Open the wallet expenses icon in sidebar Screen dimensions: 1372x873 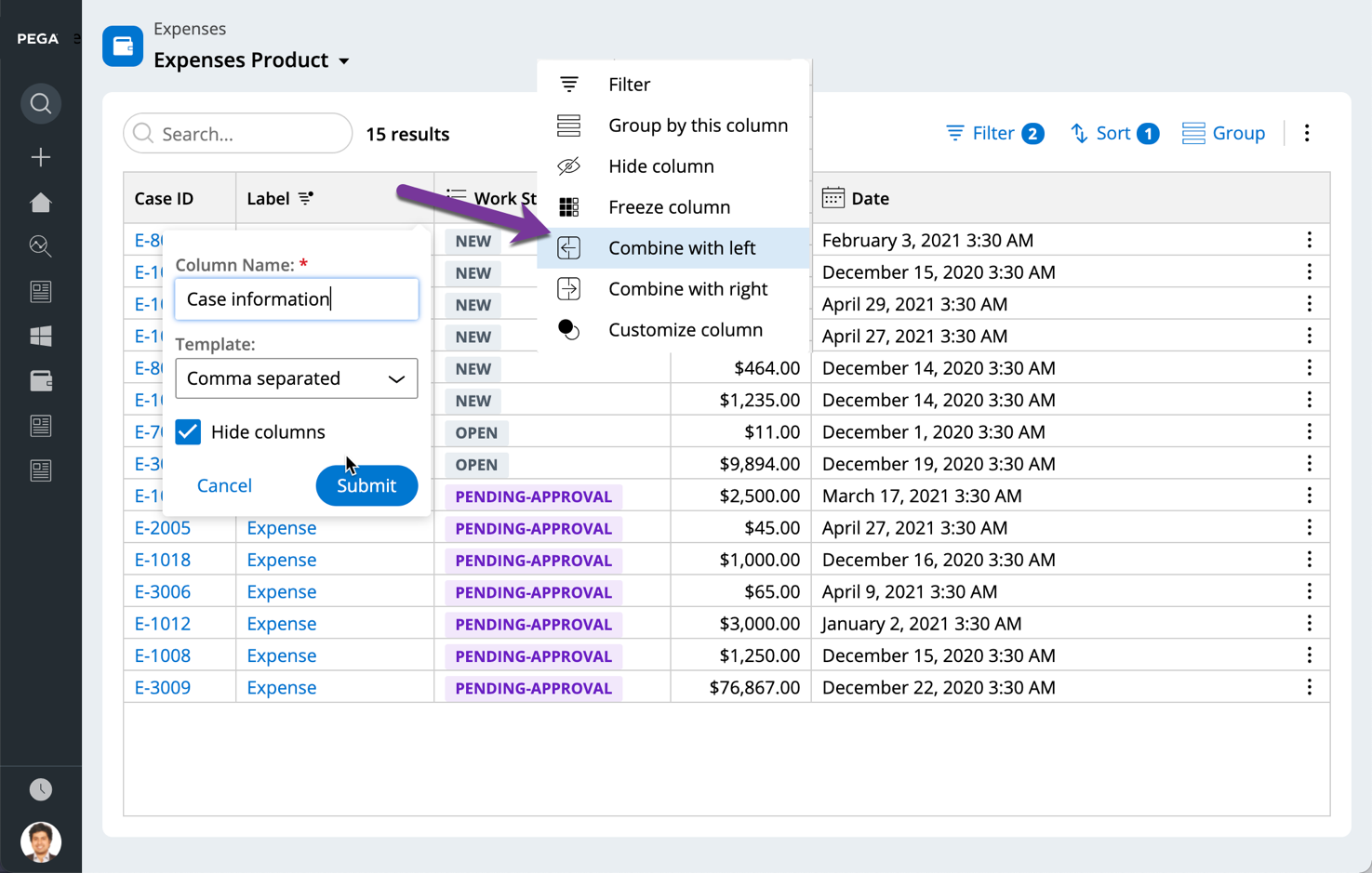click(40, 380)
